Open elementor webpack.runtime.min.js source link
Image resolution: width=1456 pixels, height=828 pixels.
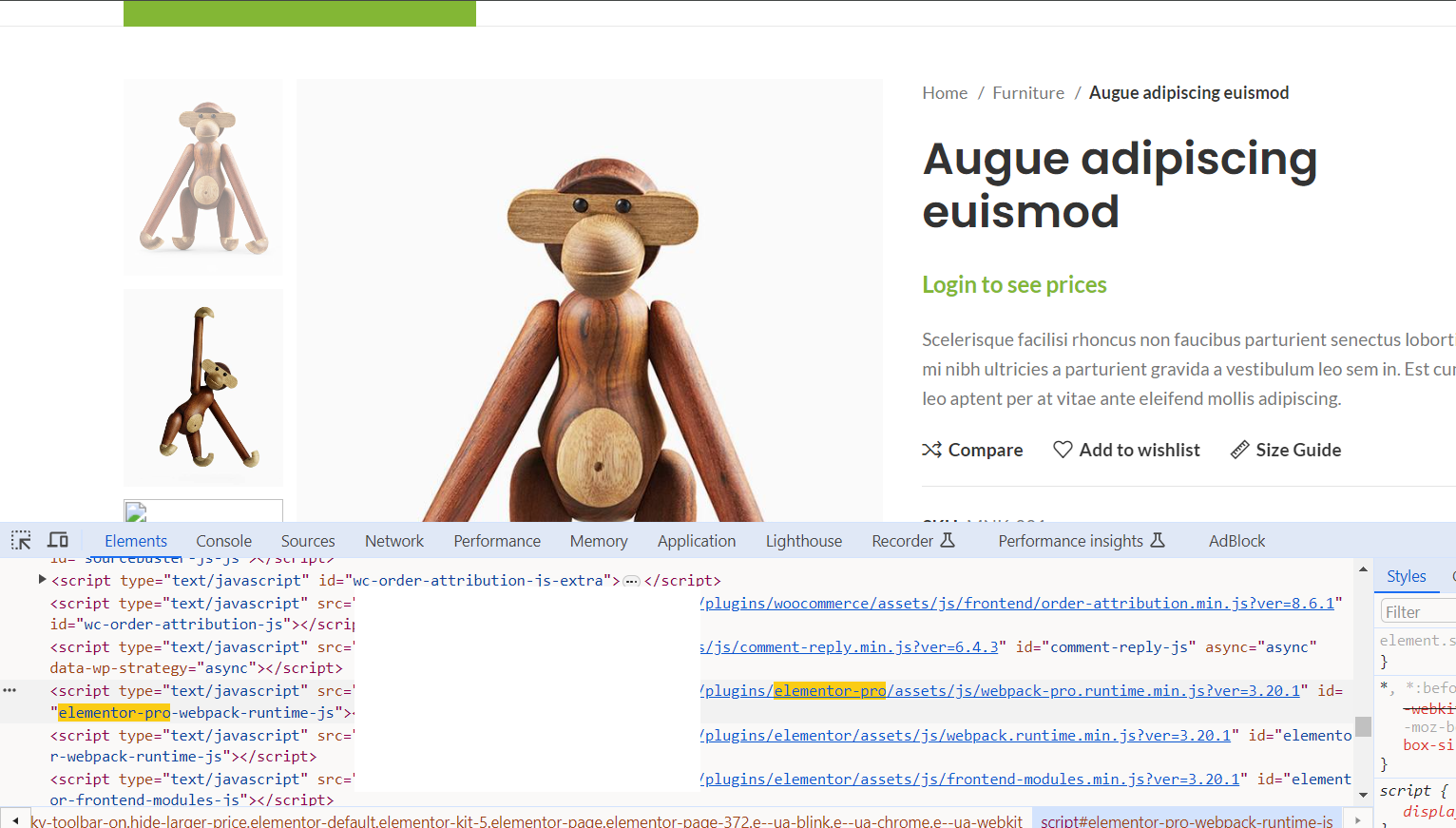tap(965, 735)
